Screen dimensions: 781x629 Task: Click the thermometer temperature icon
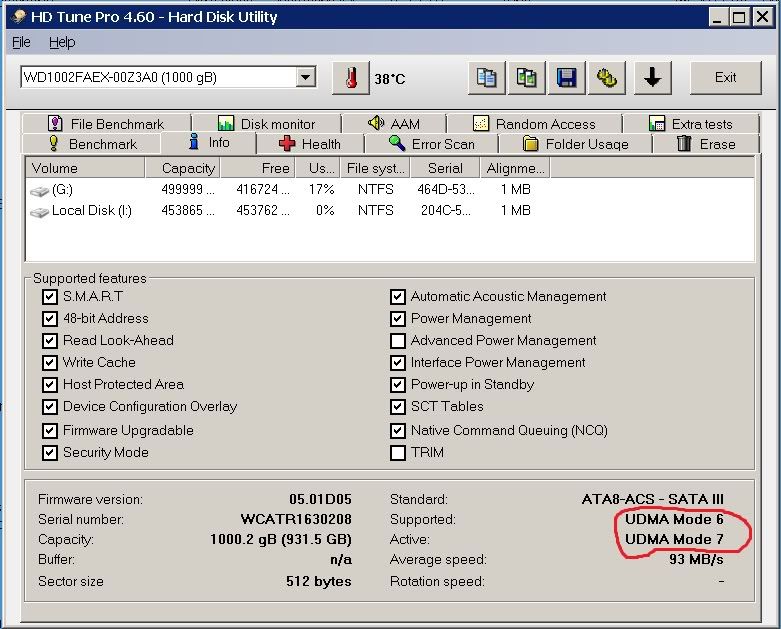pos(351,78)
